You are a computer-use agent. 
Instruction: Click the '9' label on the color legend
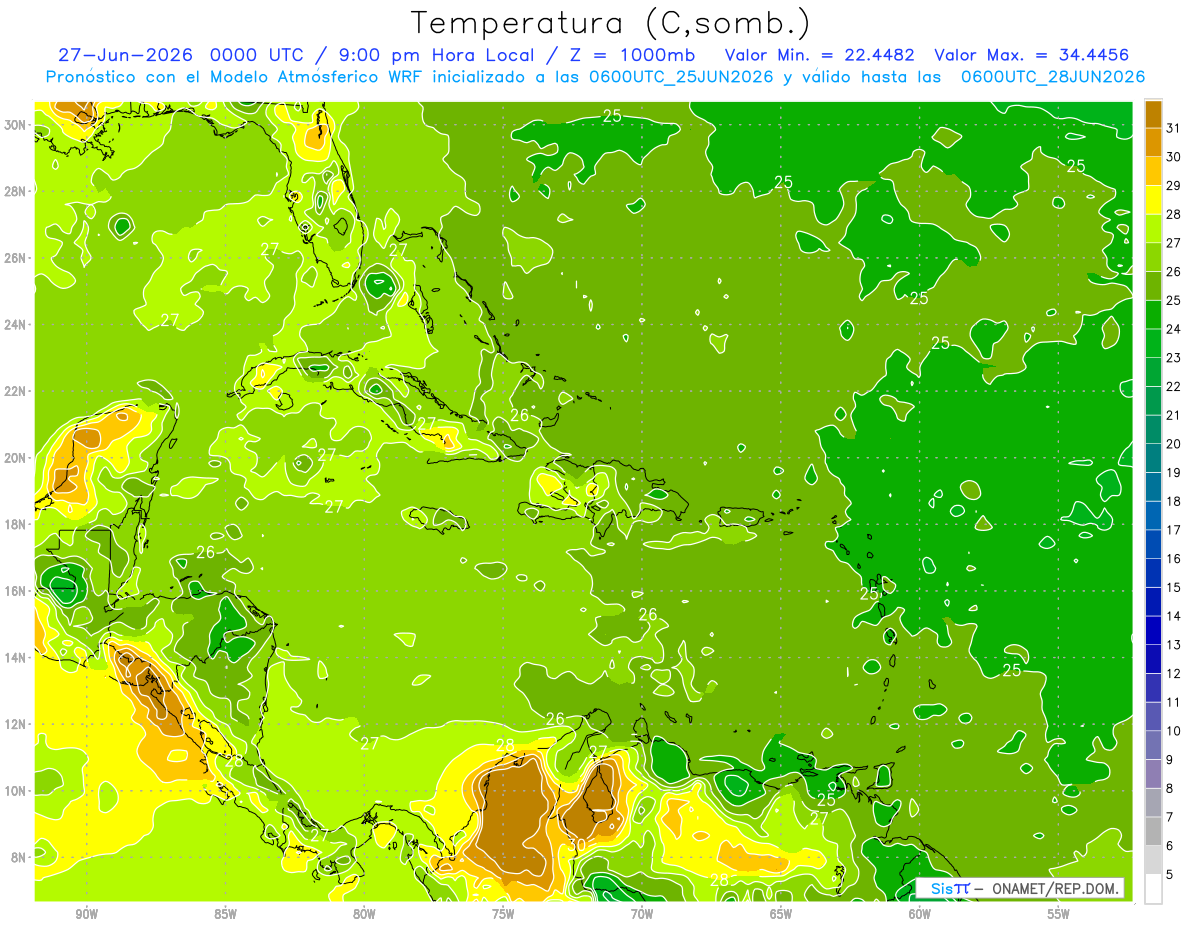[1171, 760]
